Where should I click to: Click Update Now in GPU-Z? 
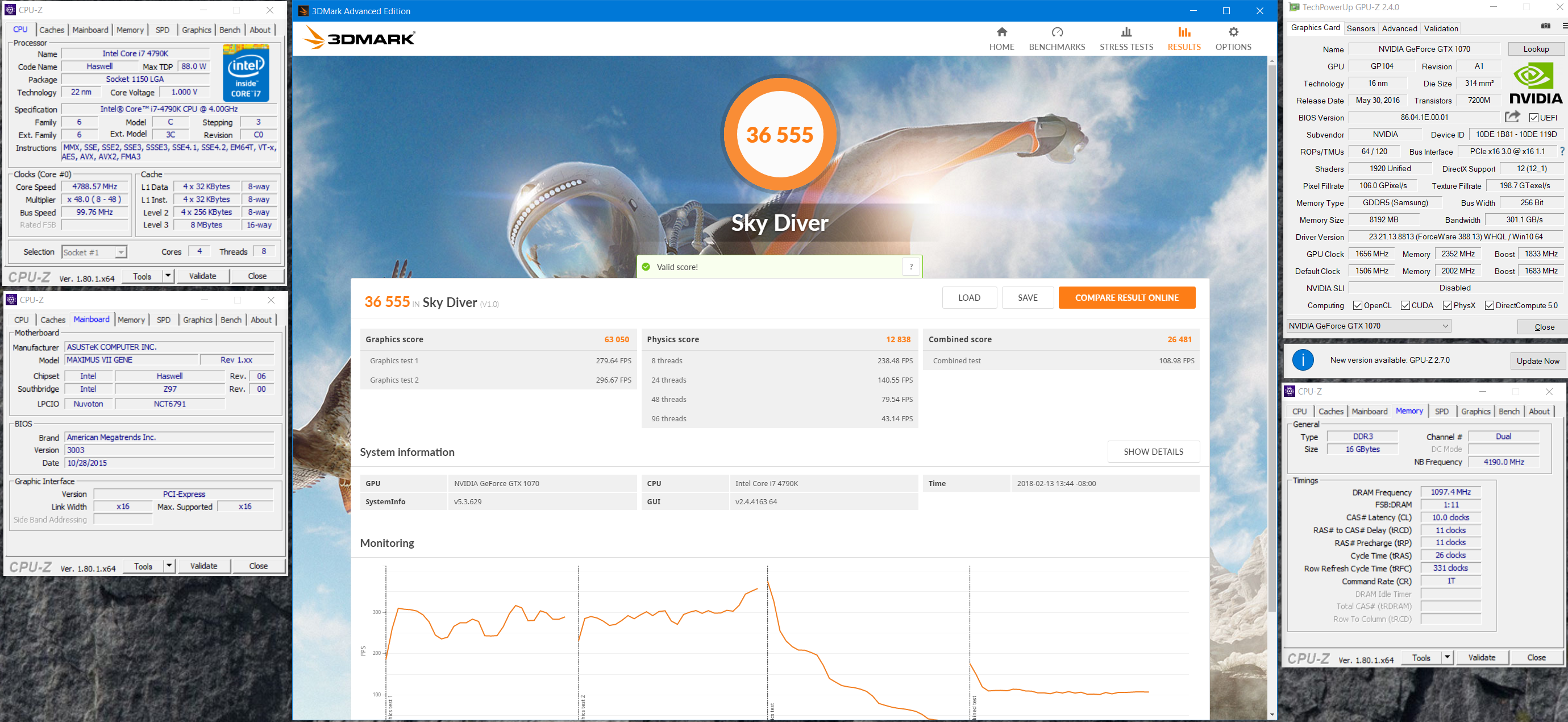click(1537, 361)
